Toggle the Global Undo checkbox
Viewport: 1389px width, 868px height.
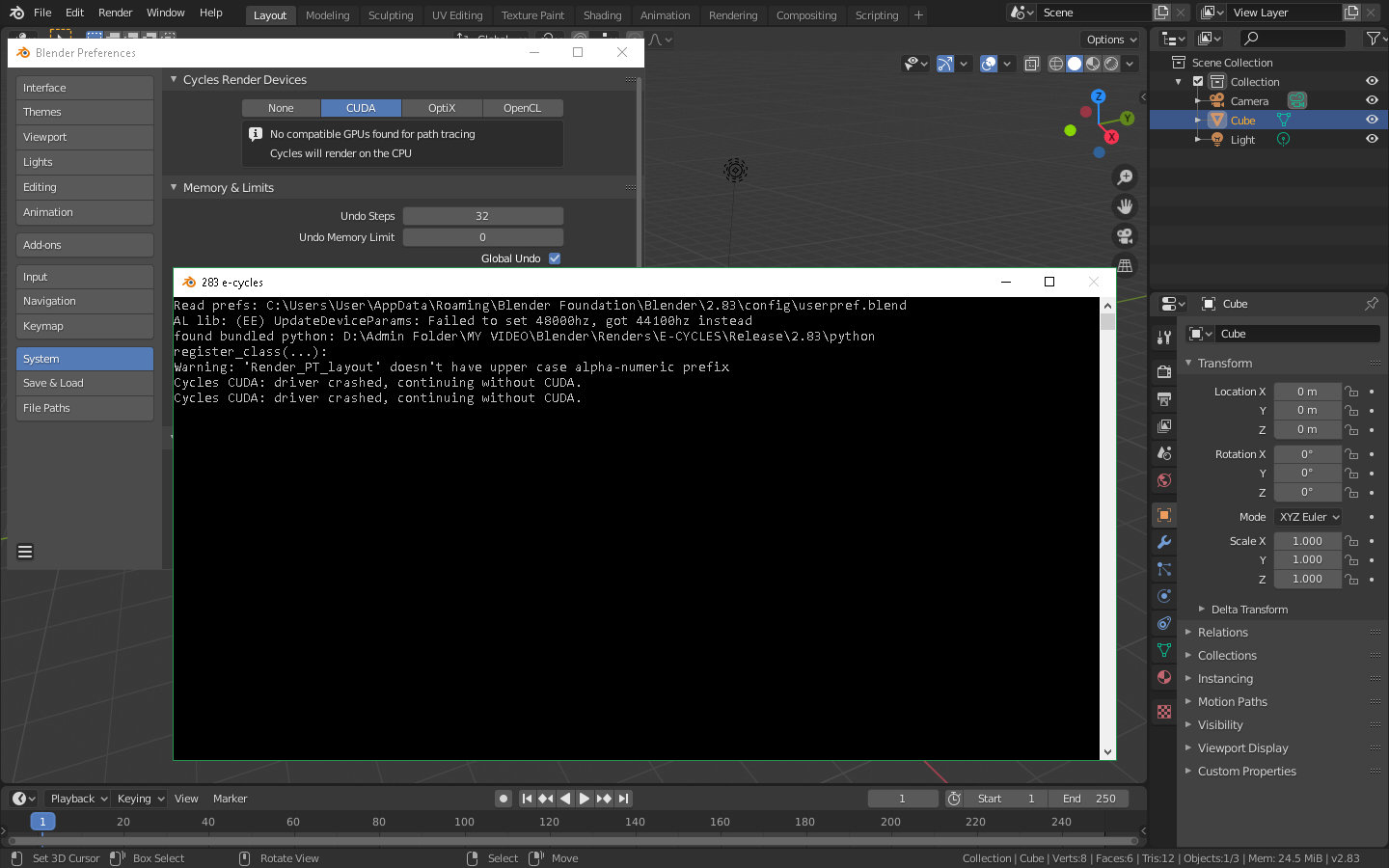coord(555,258)
